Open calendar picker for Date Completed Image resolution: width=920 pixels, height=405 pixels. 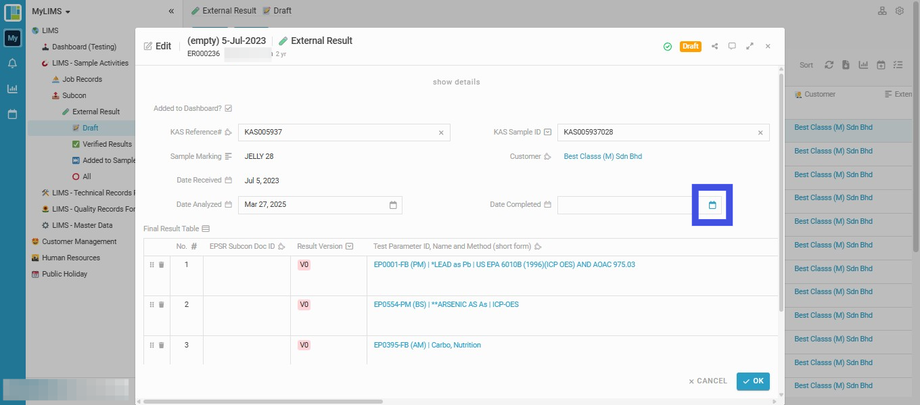(712, 205)
